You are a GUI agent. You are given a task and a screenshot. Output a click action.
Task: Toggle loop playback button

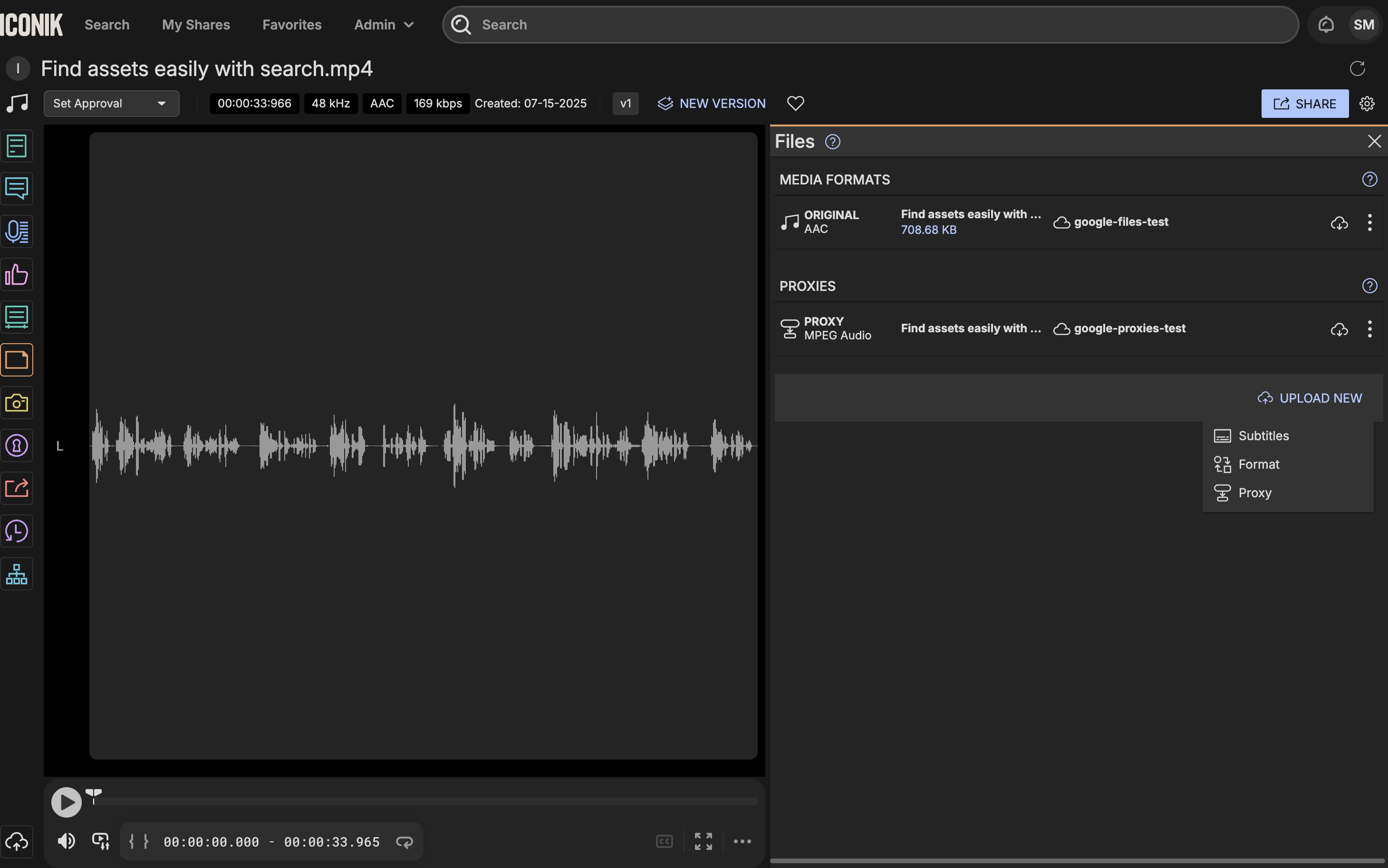(404, 841)
